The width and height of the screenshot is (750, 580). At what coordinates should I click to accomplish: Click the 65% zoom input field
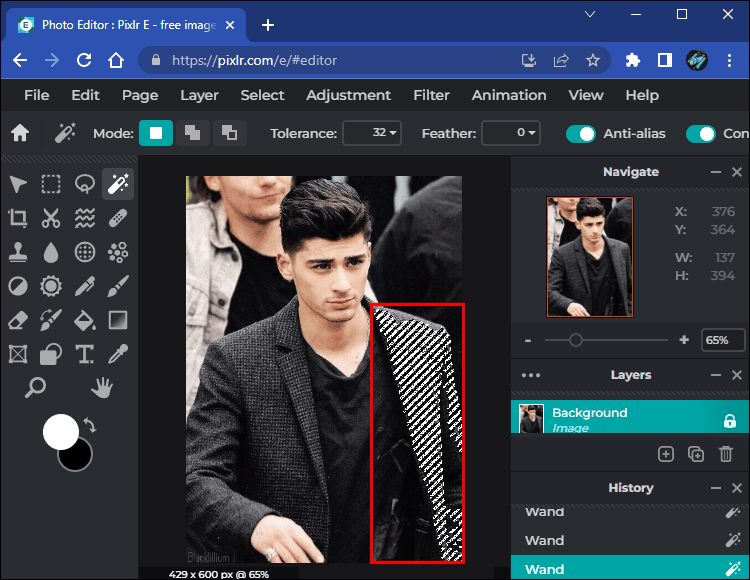click(x=722, y=340)
